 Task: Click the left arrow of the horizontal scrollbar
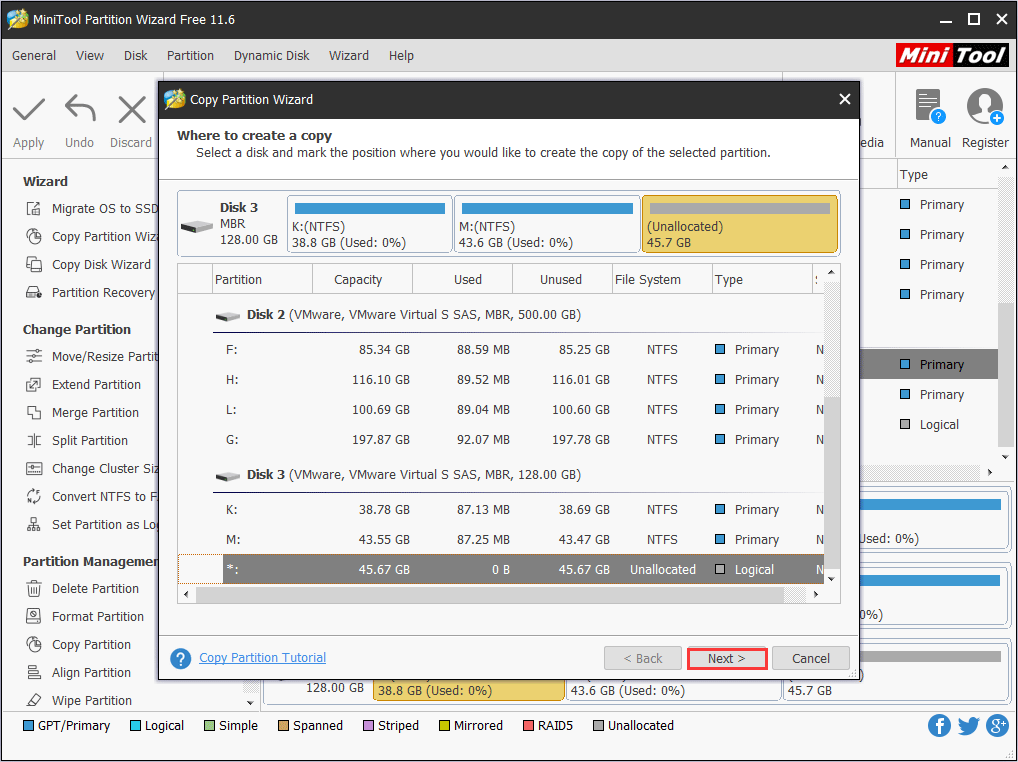(x=186, y=593)
